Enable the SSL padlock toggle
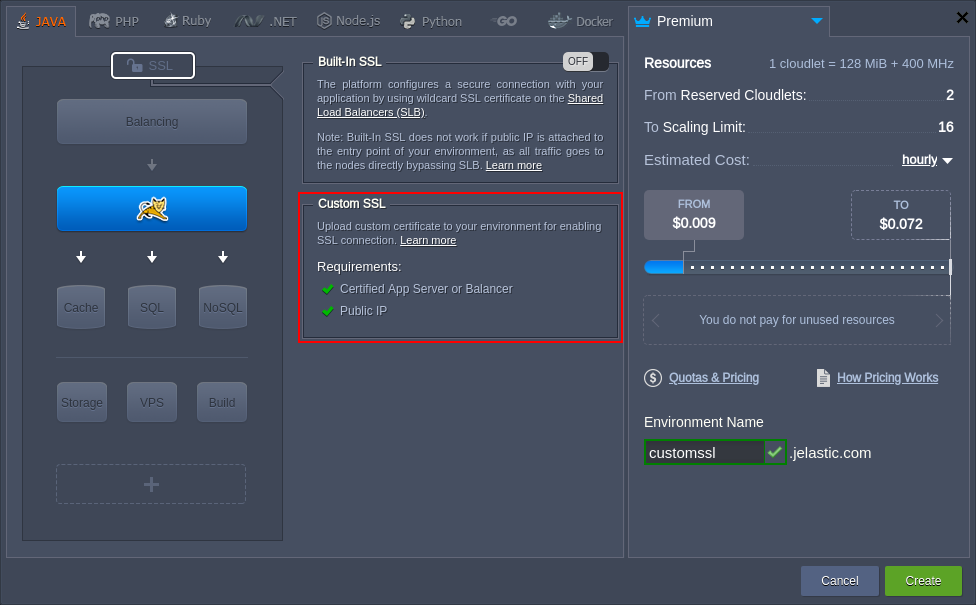Image resolution: width=976 pixels, height=605 pixels. click(152, 65)
